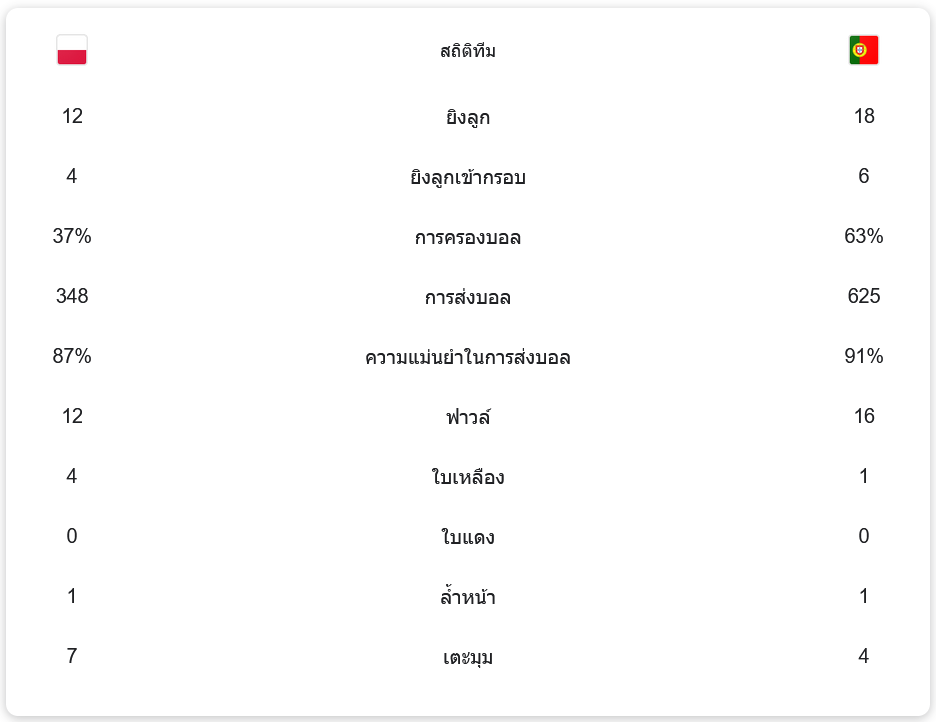This screenshot has width=936, height=722.
Task: Click the ฟาวล์ fouls label
Action: point(468,418)
